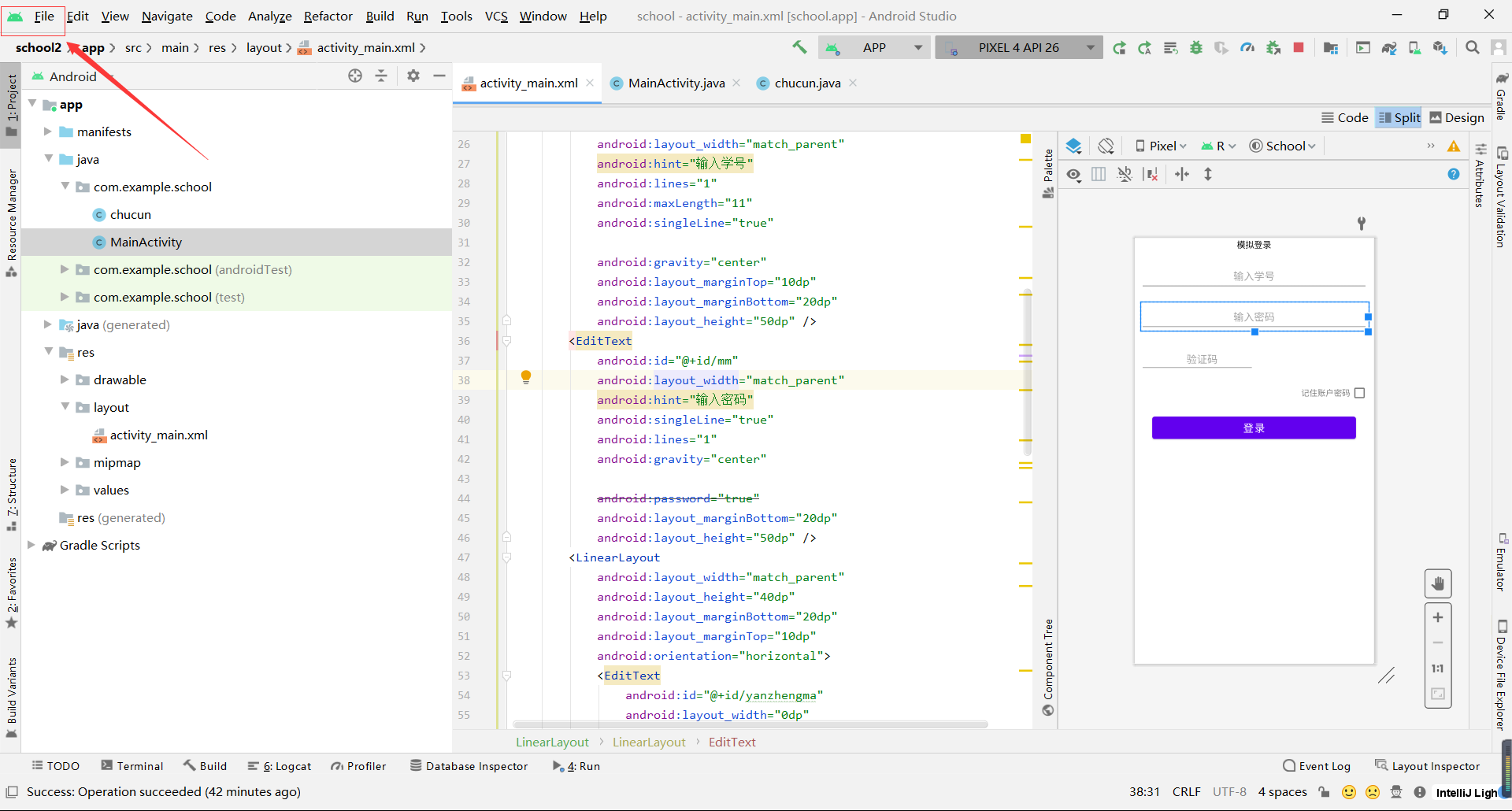Screen dimensions: 1512x811
Task: Open the PIXEL 4 API 26 device dropdown
Action: [x=1019, y=48]
